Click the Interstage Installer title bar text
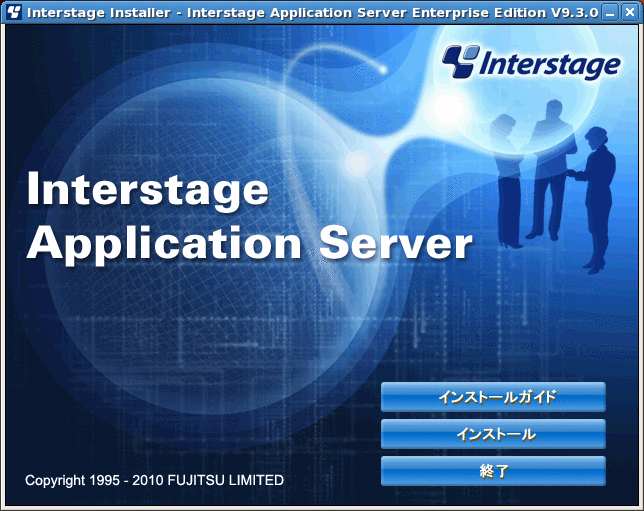The image size is (644, 511). point(312,13)
